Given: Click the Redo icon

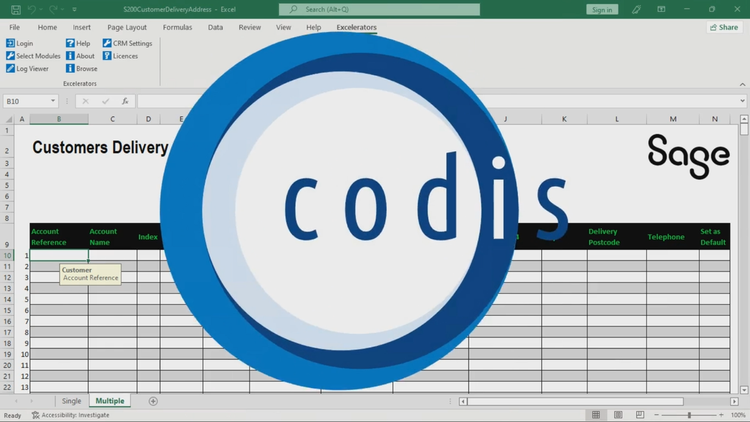Looking at the screenshot, I should point(53,9).
